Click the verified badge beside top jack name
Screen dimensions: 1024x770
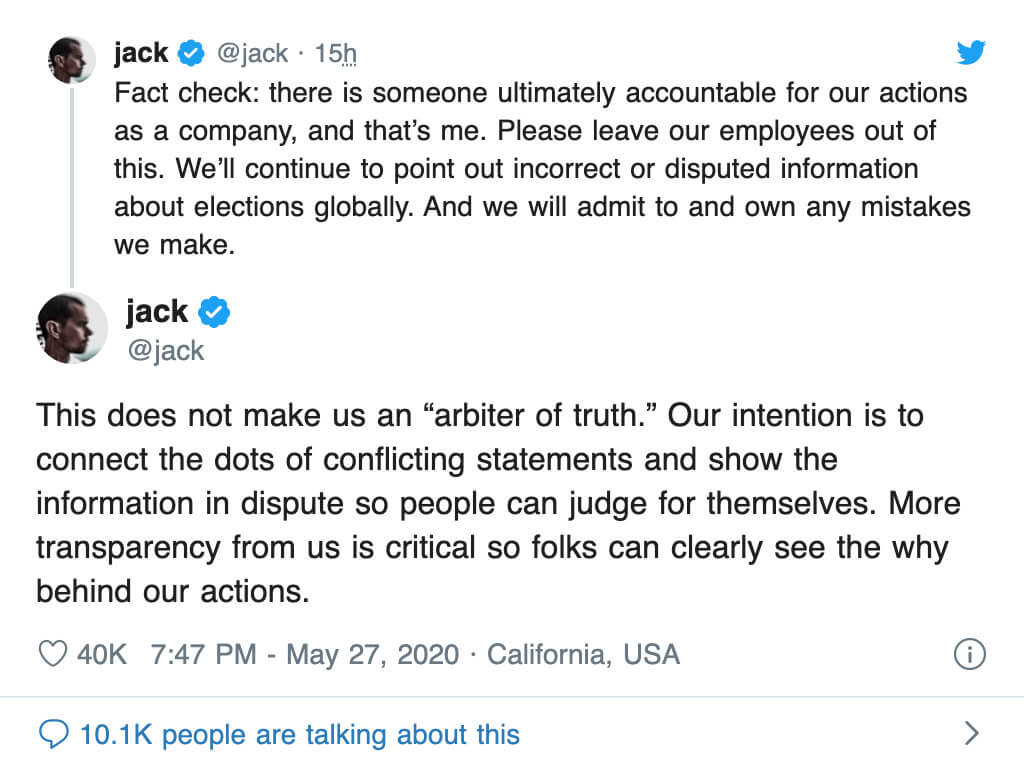[191, 53]
